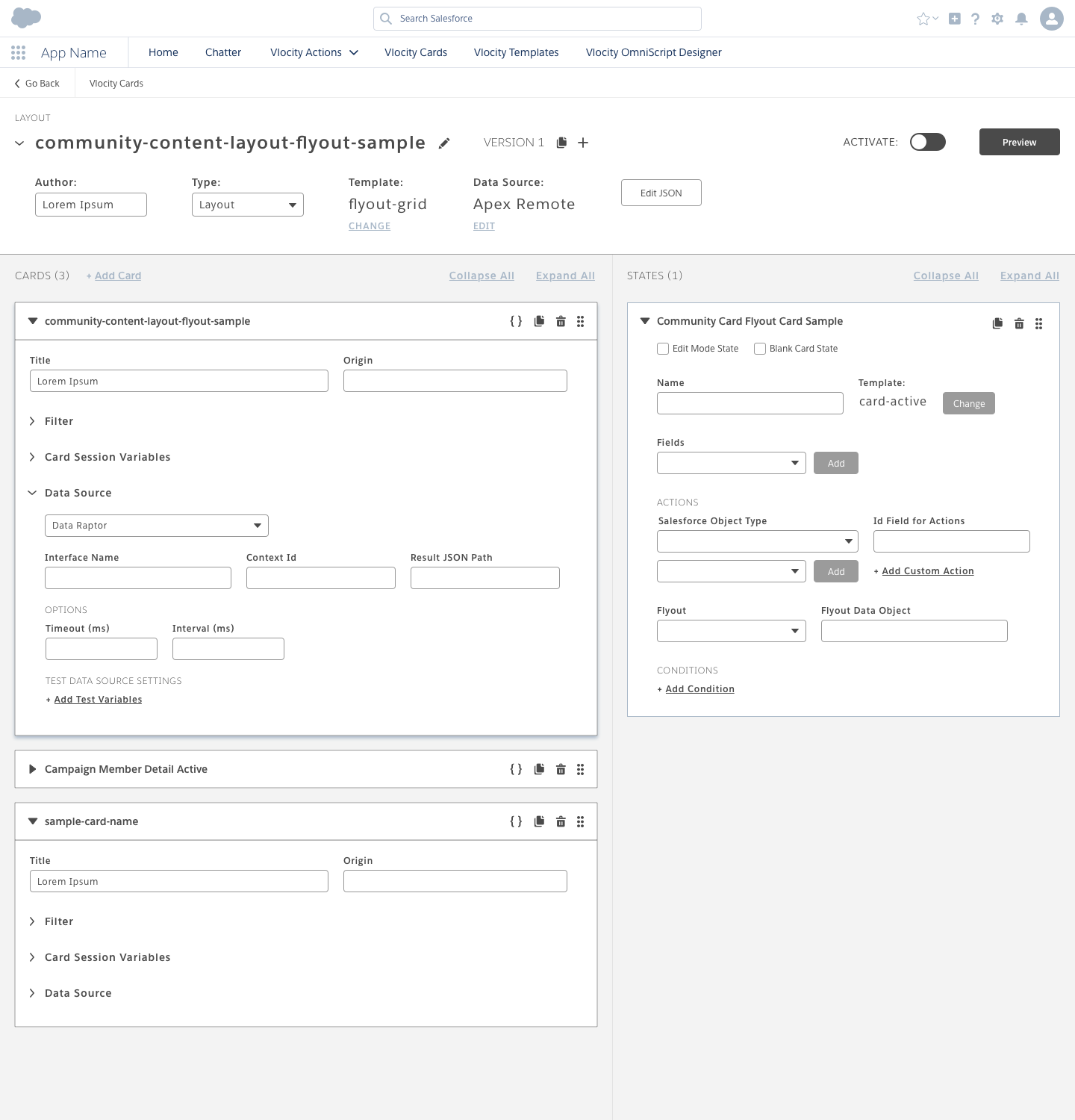Click the Salesforce cloud logo
This screenshot has width=1075, height=1120.
point(26,17)
